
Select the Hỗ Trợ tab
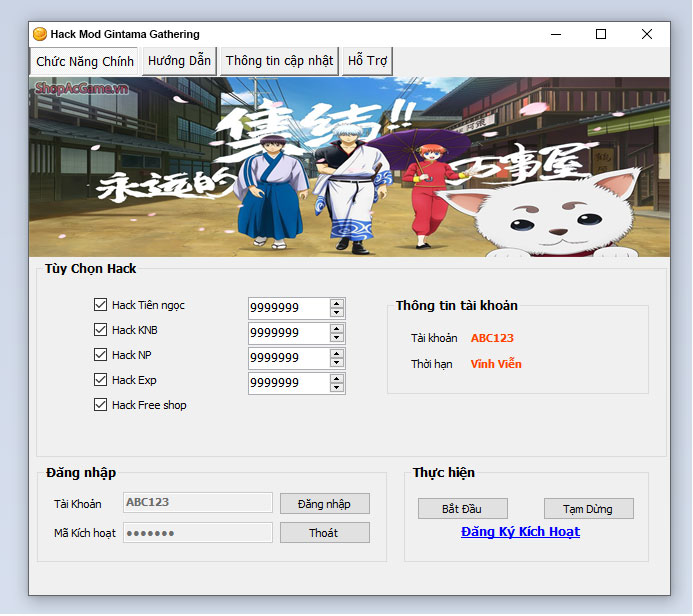[367, 61]
